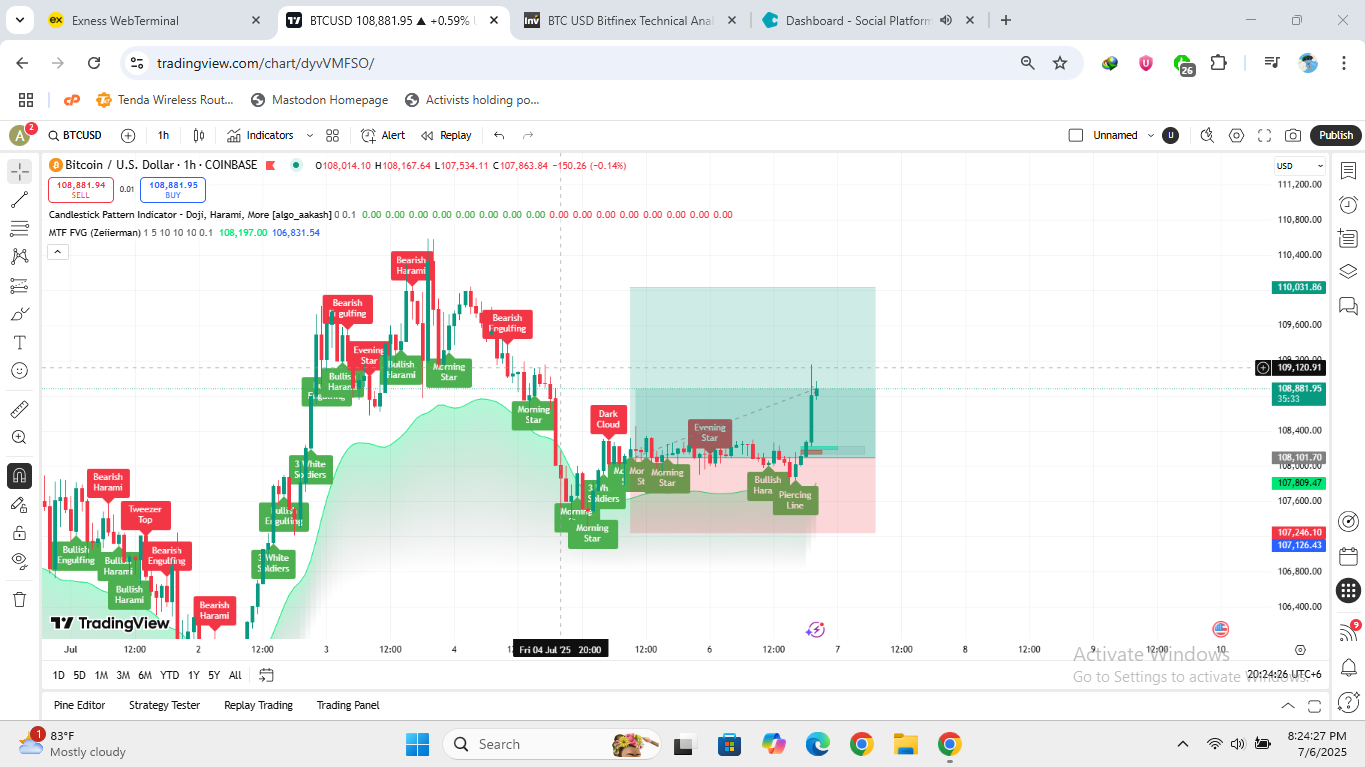
Task: Select the 1D date range
Action: (58, 675)
